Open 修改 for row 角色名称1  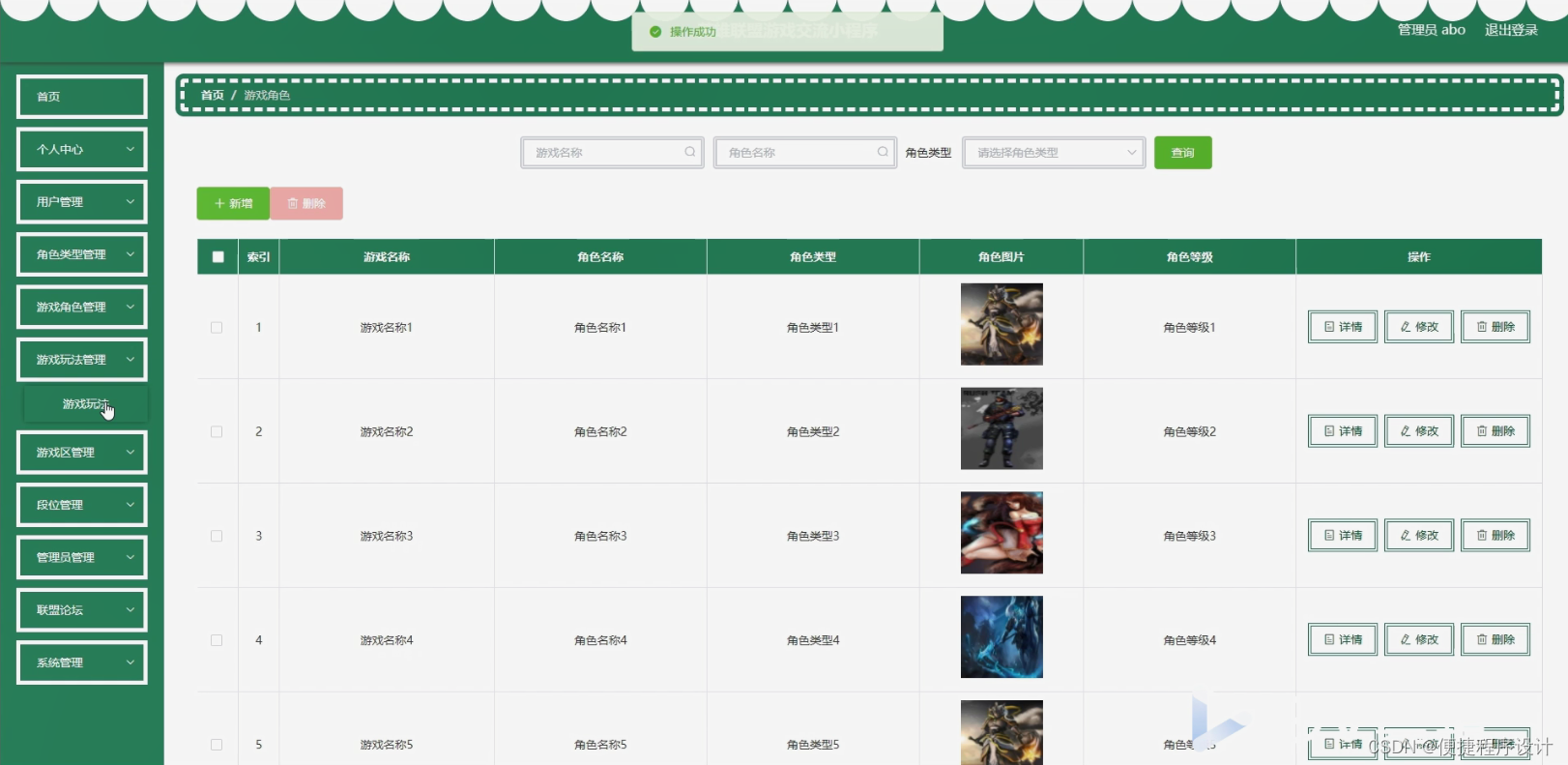tap(1419, 327)
